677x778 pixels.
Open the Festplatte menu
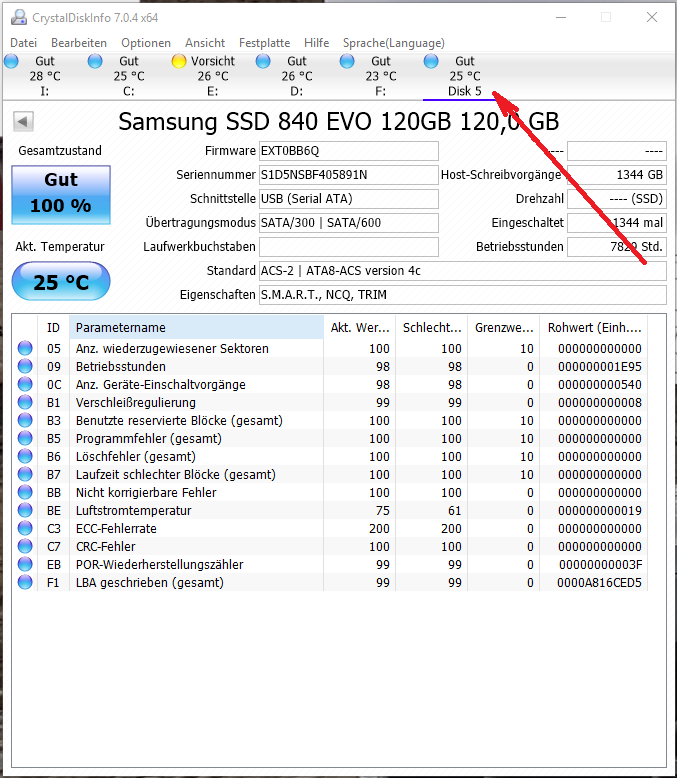tap(265, 43)
